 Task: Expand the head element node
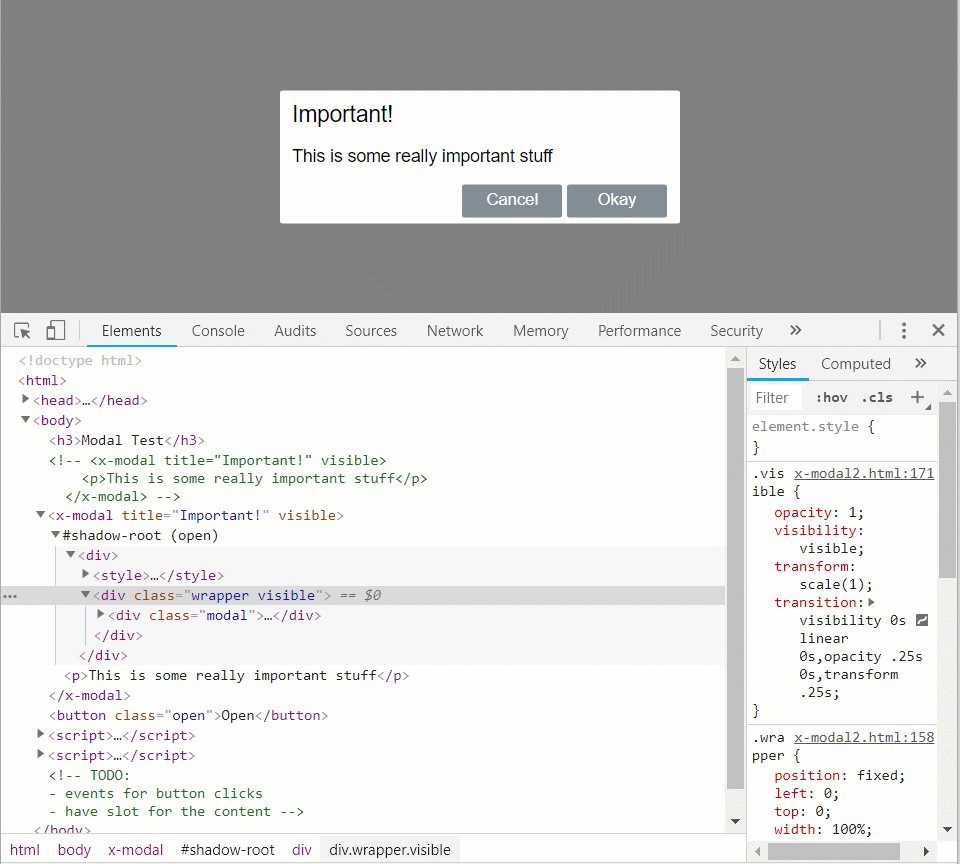26,400
